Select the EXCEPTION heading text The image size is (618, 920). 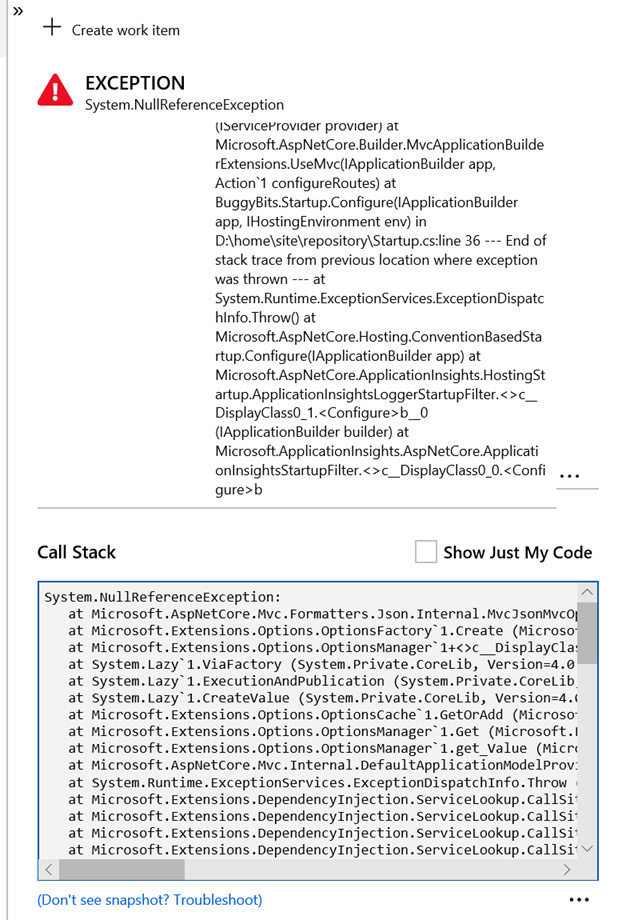135,83
